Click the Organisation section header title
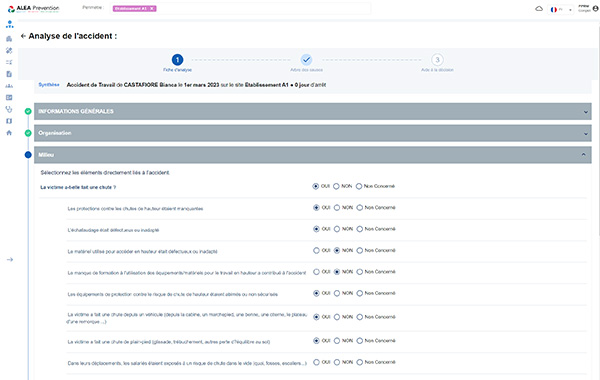 click(x=55, y=133)
